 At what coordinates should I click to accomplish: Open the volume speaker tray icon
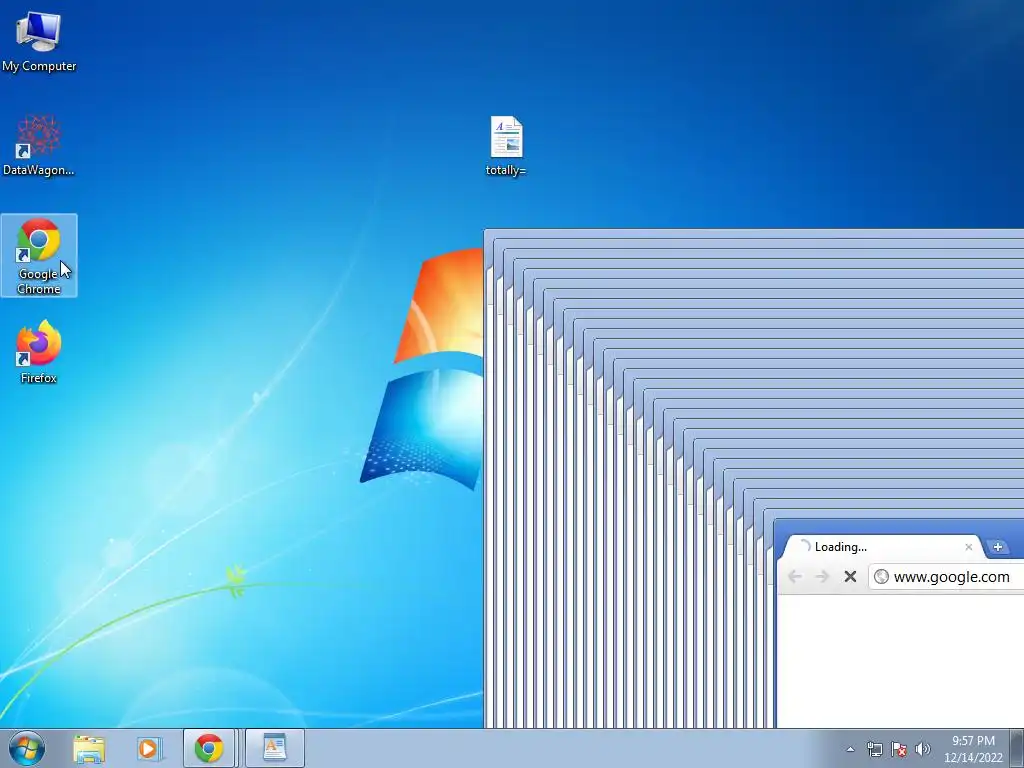pyautogui.click(x=923, y=749)
